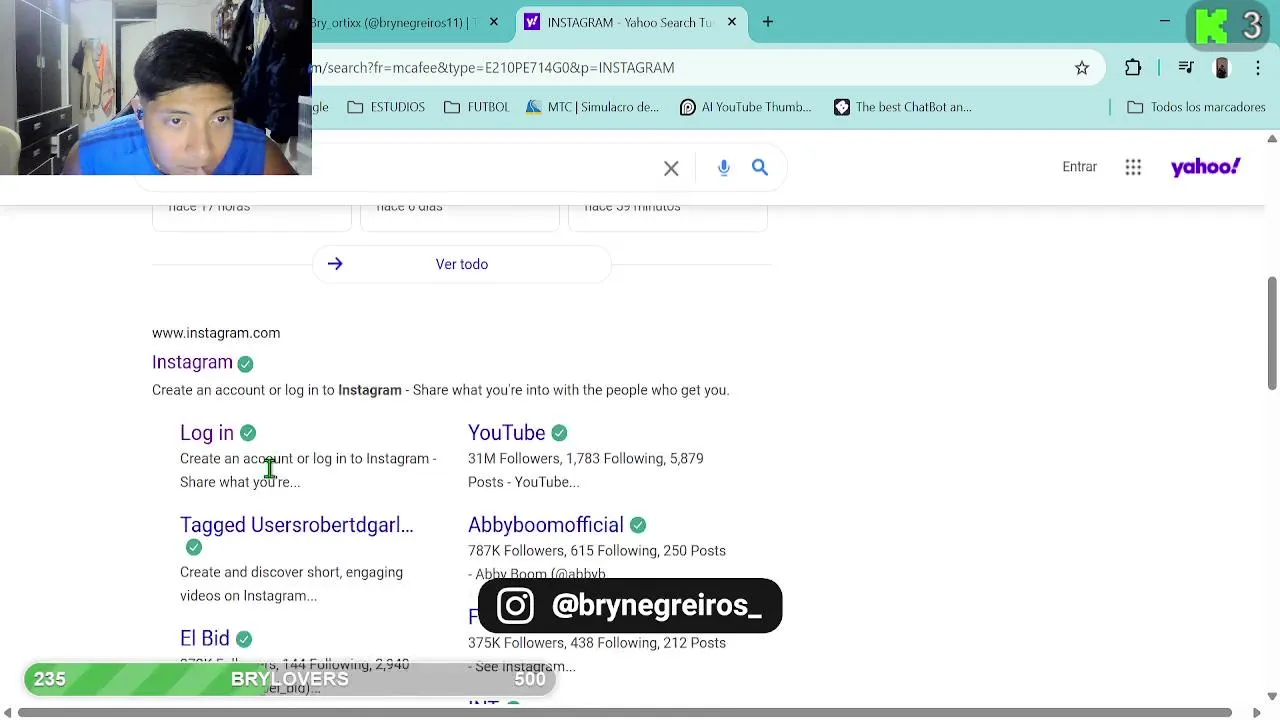1280x720 pixels.
Task: Bookmark this page with star icon
Action: coord(1082,68)
